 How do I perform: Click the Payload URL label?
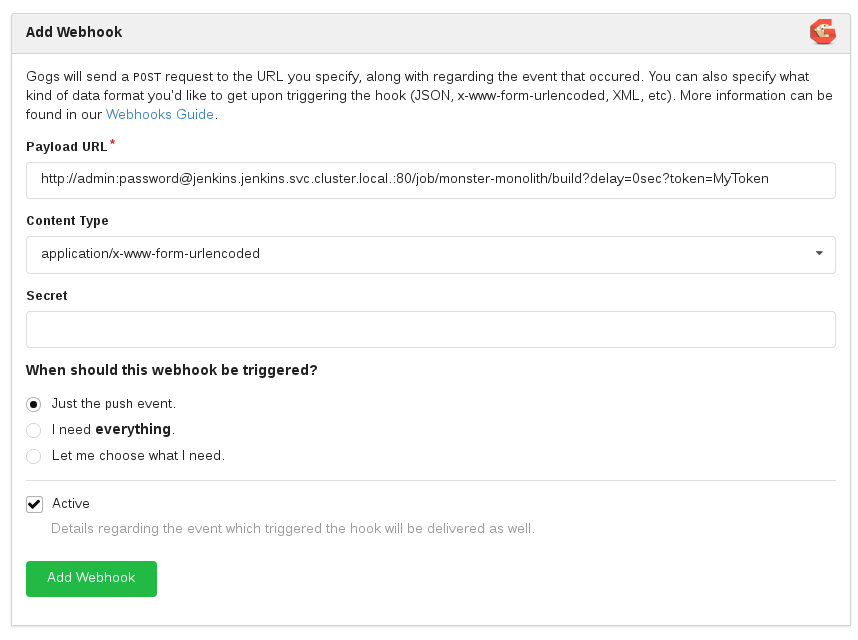point(66,147)
